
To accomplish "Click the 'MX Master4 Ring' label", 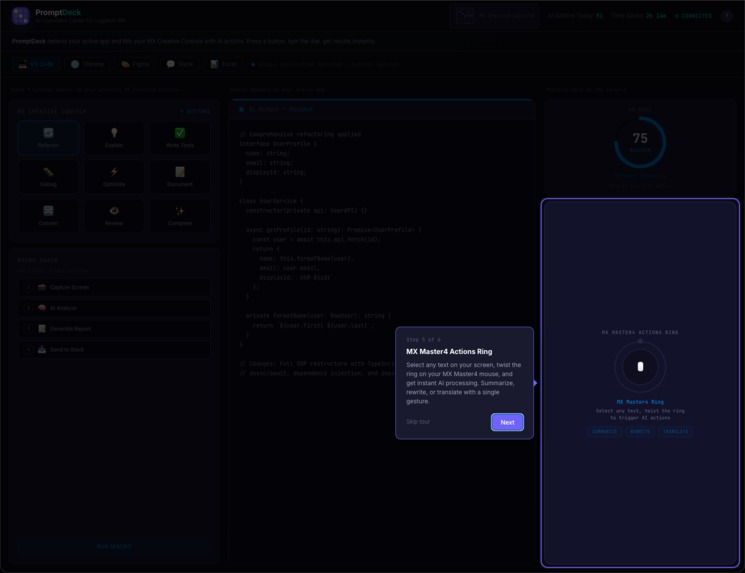I will coord(640,402).
